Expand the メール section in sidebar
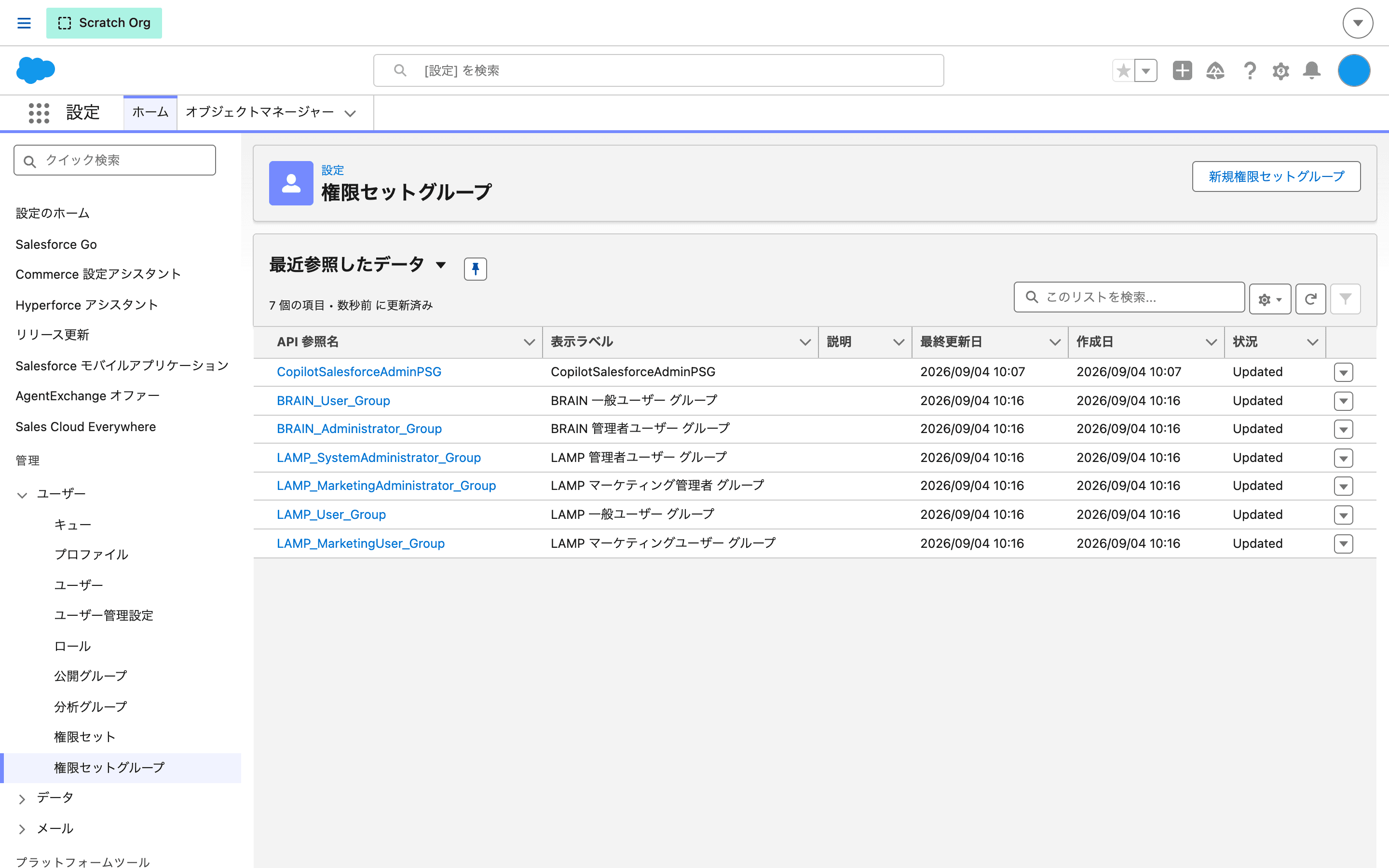 [x=22, y=829]
